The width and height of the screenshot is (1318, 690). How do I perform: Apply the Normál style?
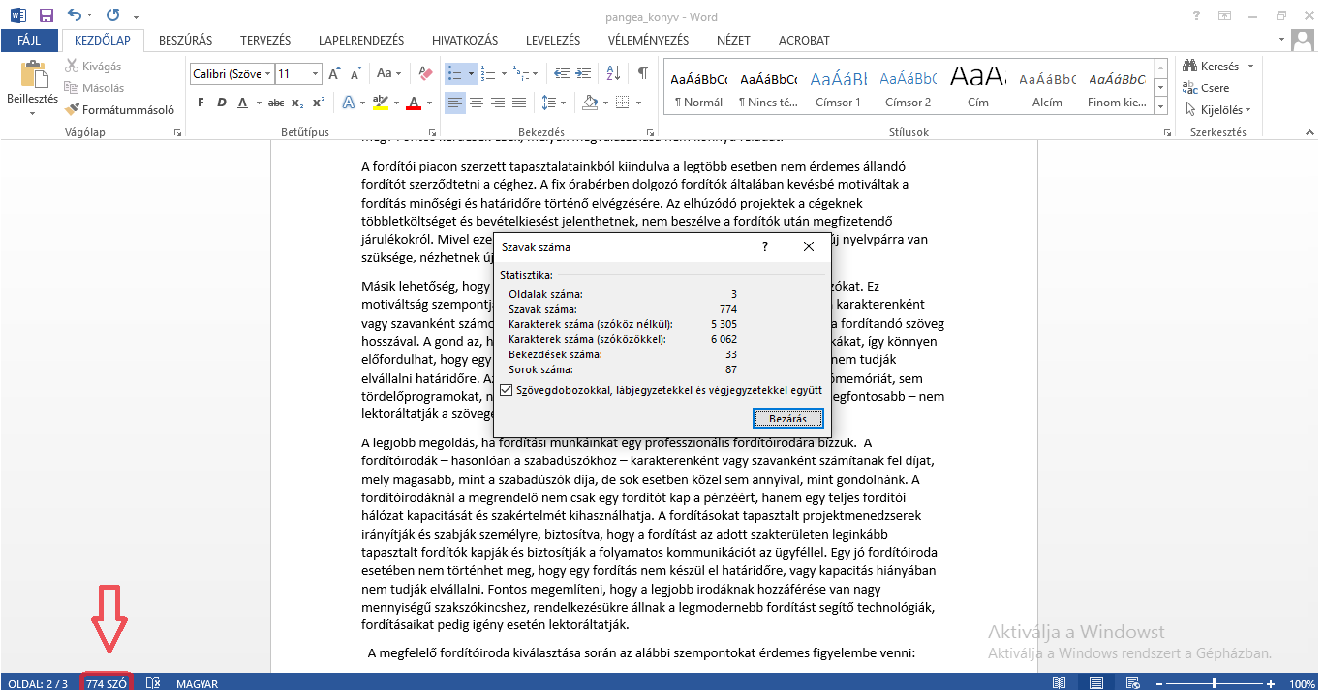tap(698, 87)
